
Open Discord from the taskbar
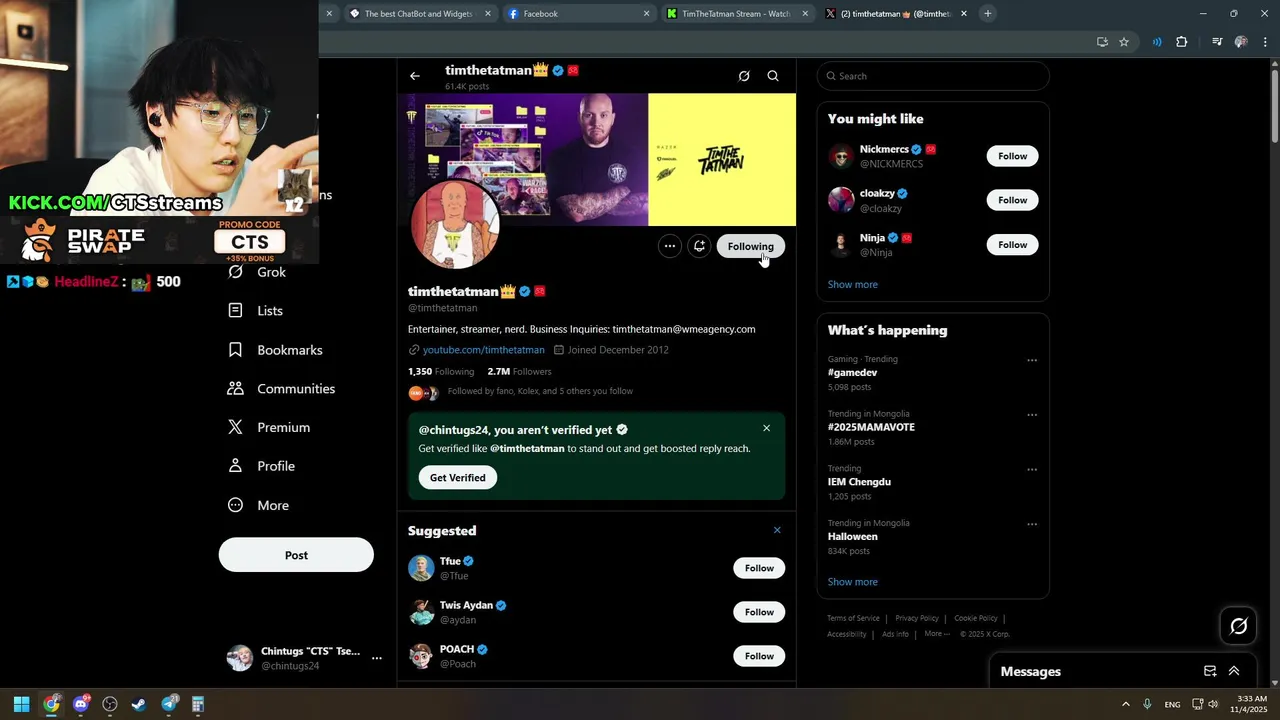pyautogui.click(x=81, y=704)
